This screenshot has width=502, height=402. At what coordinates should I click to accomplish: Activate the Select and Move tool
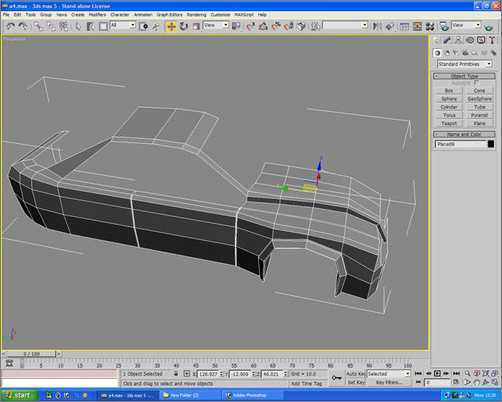tap(171, 26)
